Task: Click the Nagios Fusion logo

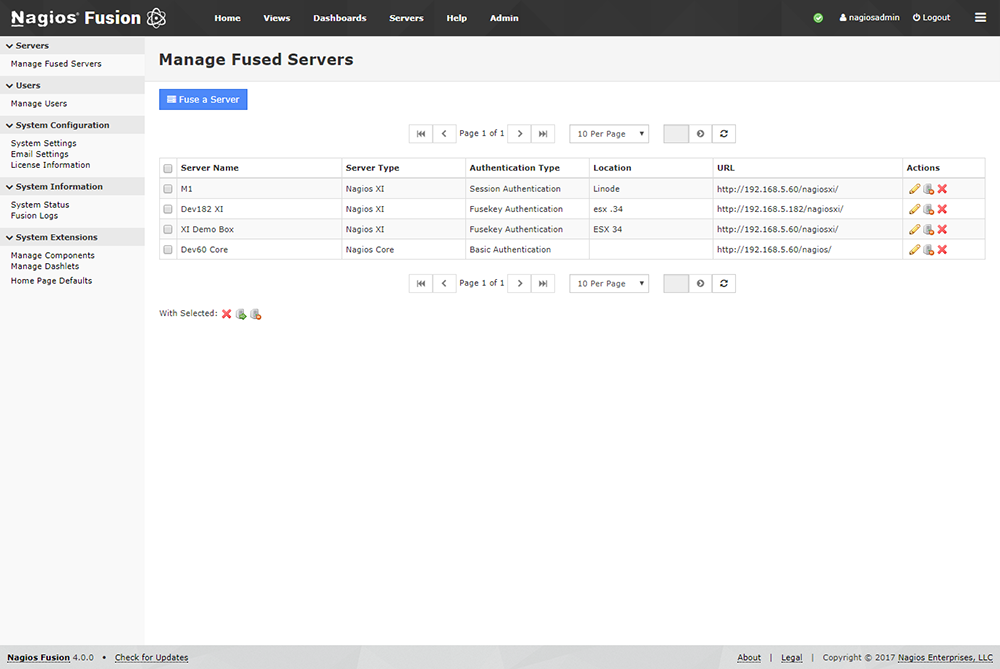Action: pos(88,18)
